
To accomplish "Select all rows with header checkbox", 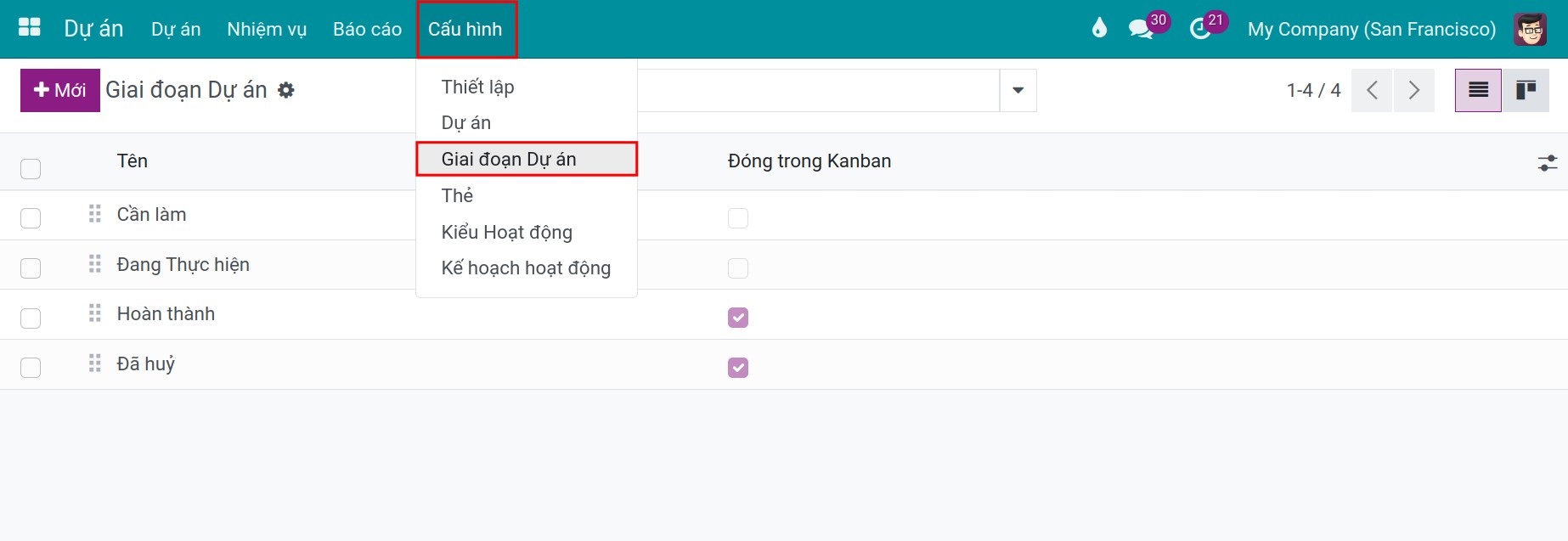I will (31, 168).
